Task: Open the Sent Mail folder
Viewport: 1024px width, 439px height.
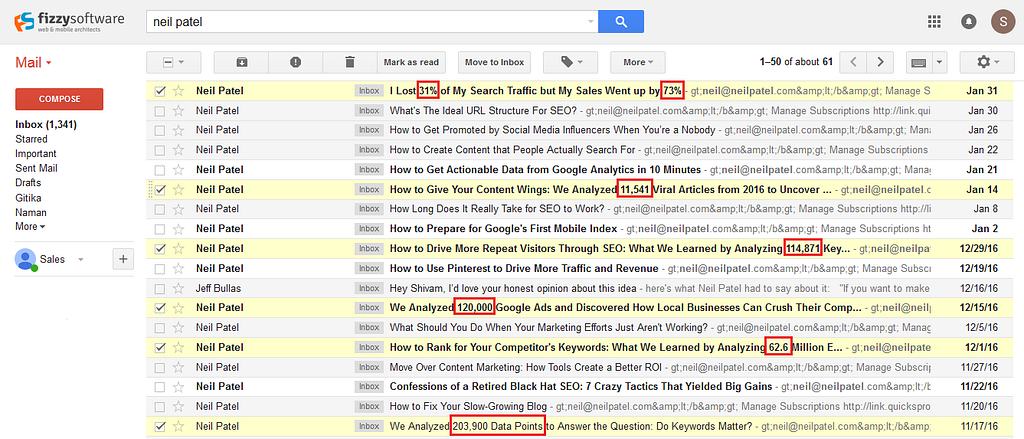Action: point(37,168)
